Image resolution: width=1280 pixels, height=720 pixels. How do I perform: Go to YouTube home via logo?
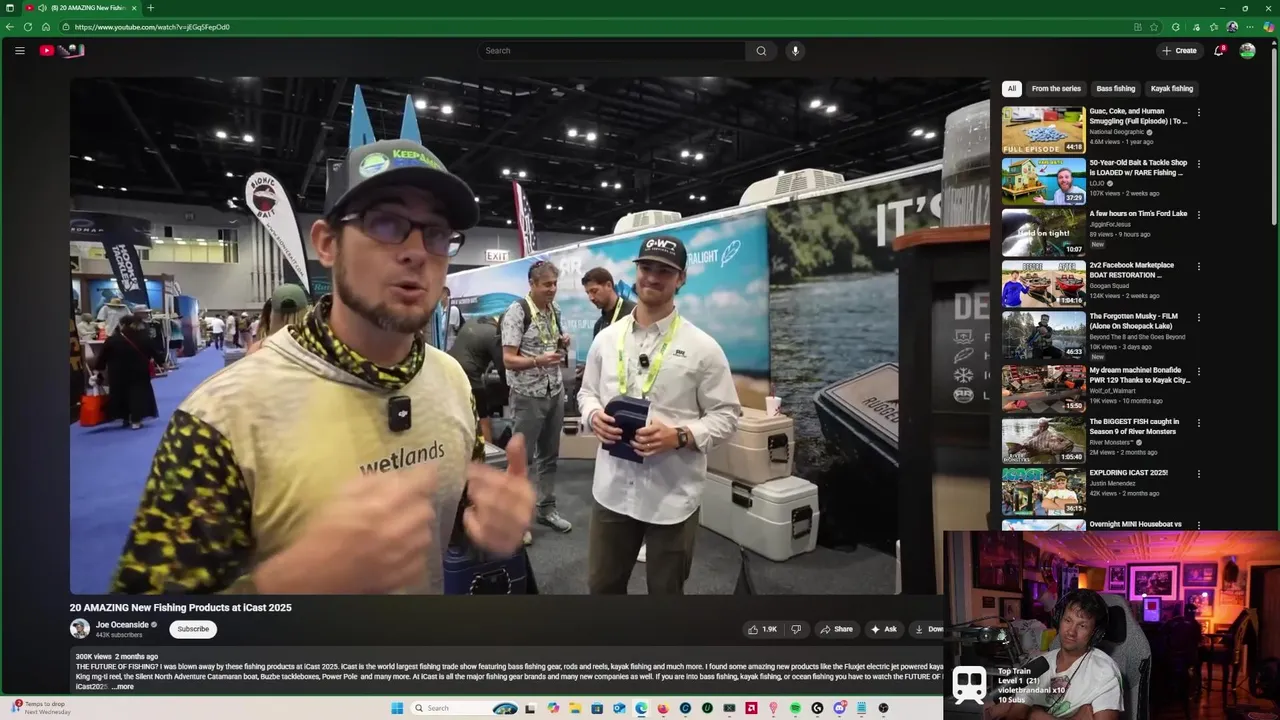pos(62,50)
